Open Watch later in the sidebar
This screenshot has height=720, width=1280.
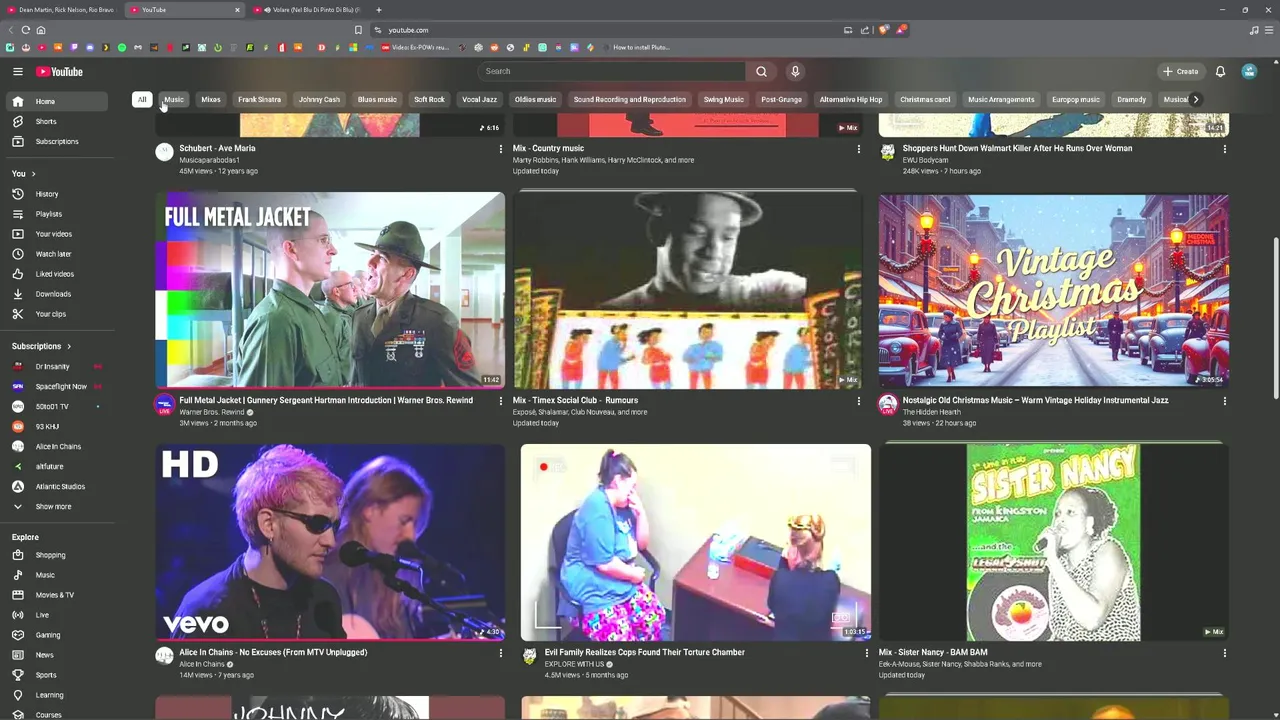[x=55, y=254]
